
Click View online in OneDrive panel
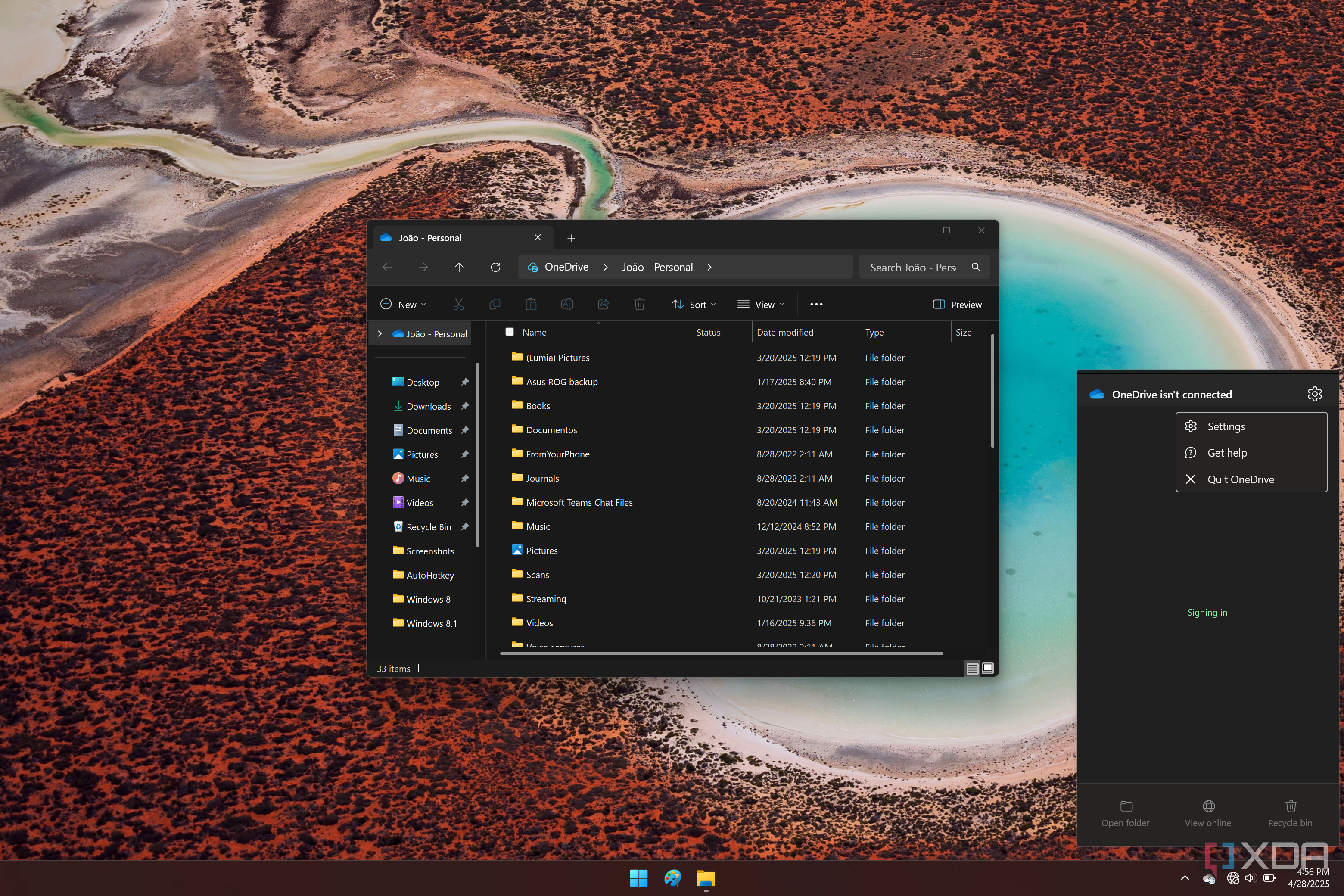point(1207,814)
